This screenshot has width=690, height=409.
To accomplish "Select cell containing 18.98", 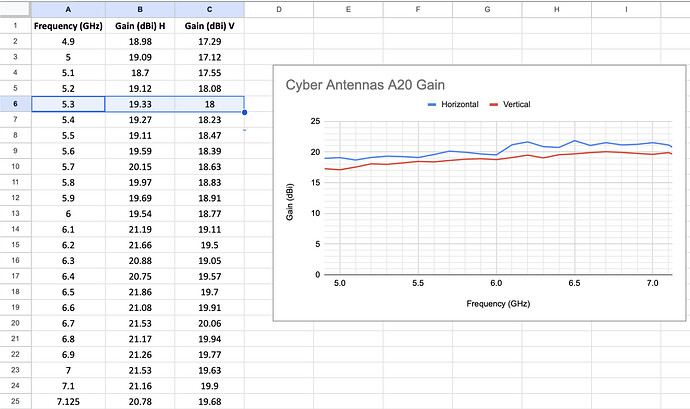I will [140, 41].
